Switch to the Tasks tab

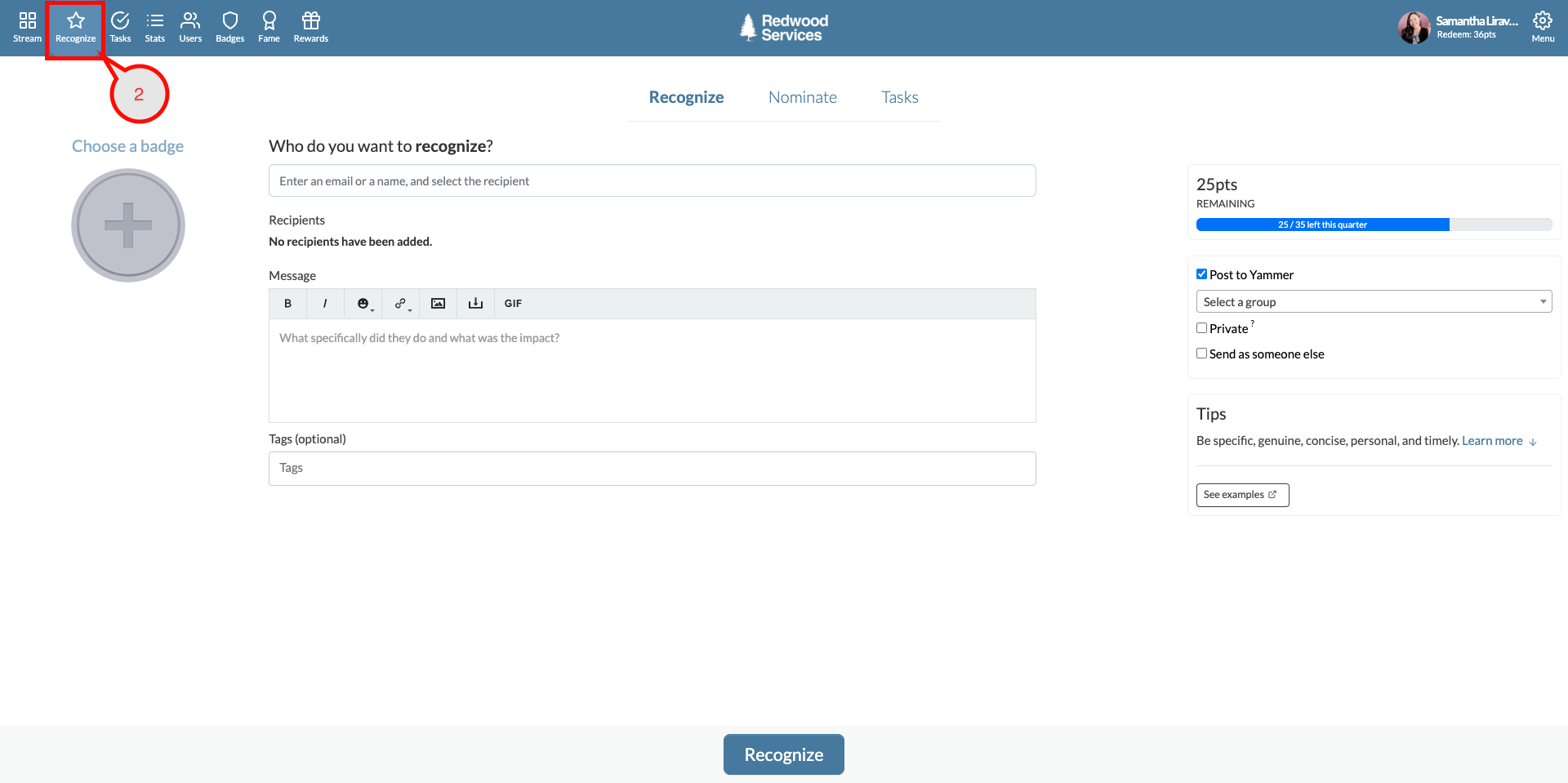(899, 97)
